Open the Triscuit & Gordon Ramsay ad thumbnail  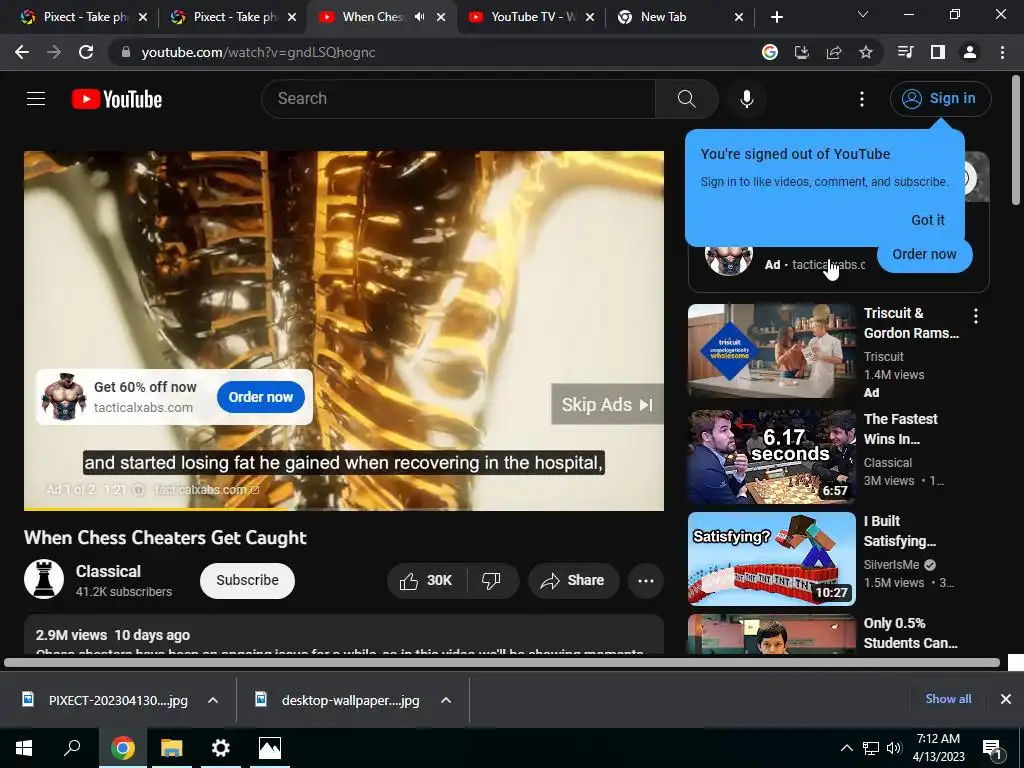771,351
